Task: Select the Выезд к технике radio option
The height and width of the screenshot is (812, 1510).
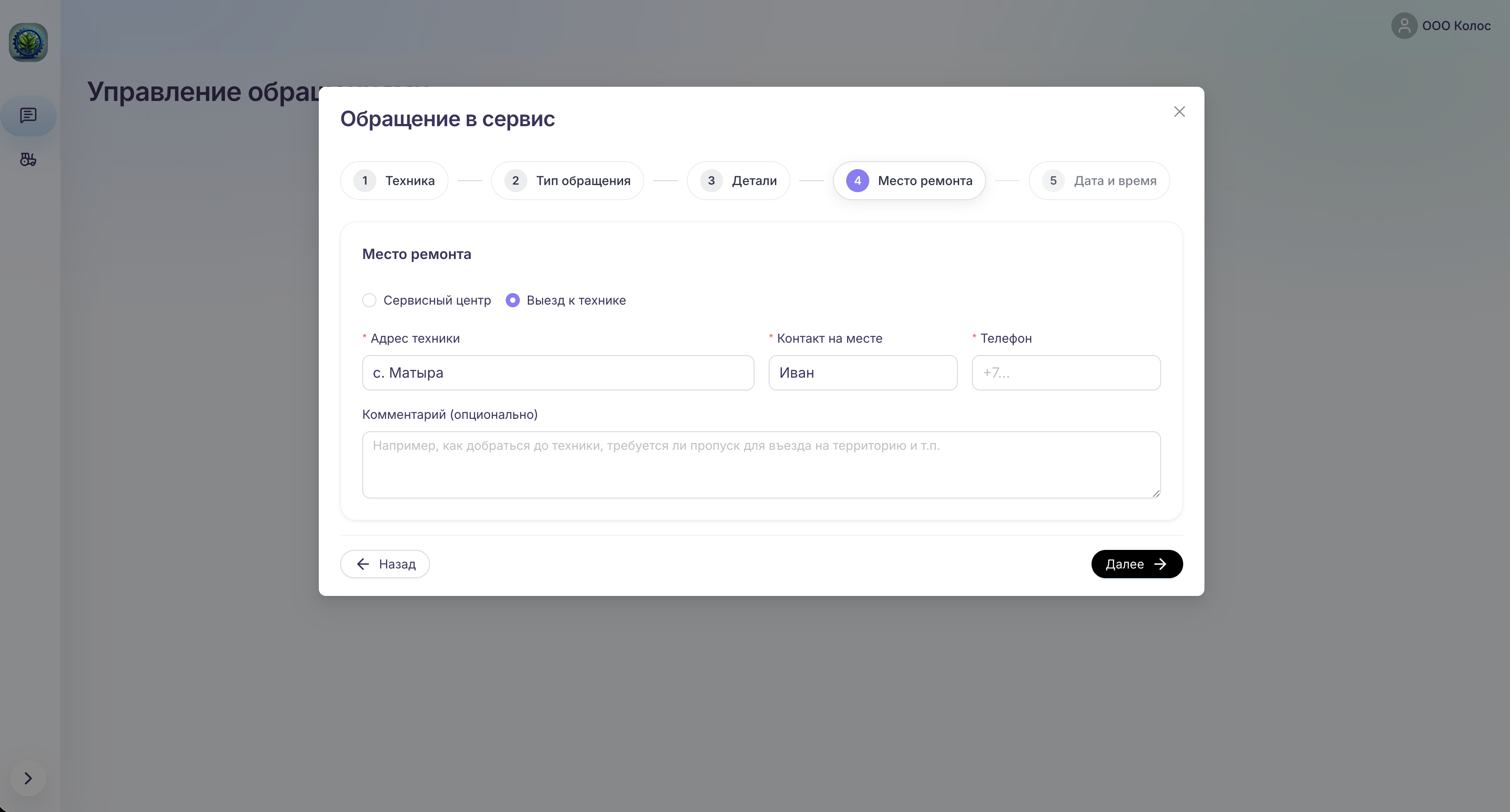Action: pos(512,300)
